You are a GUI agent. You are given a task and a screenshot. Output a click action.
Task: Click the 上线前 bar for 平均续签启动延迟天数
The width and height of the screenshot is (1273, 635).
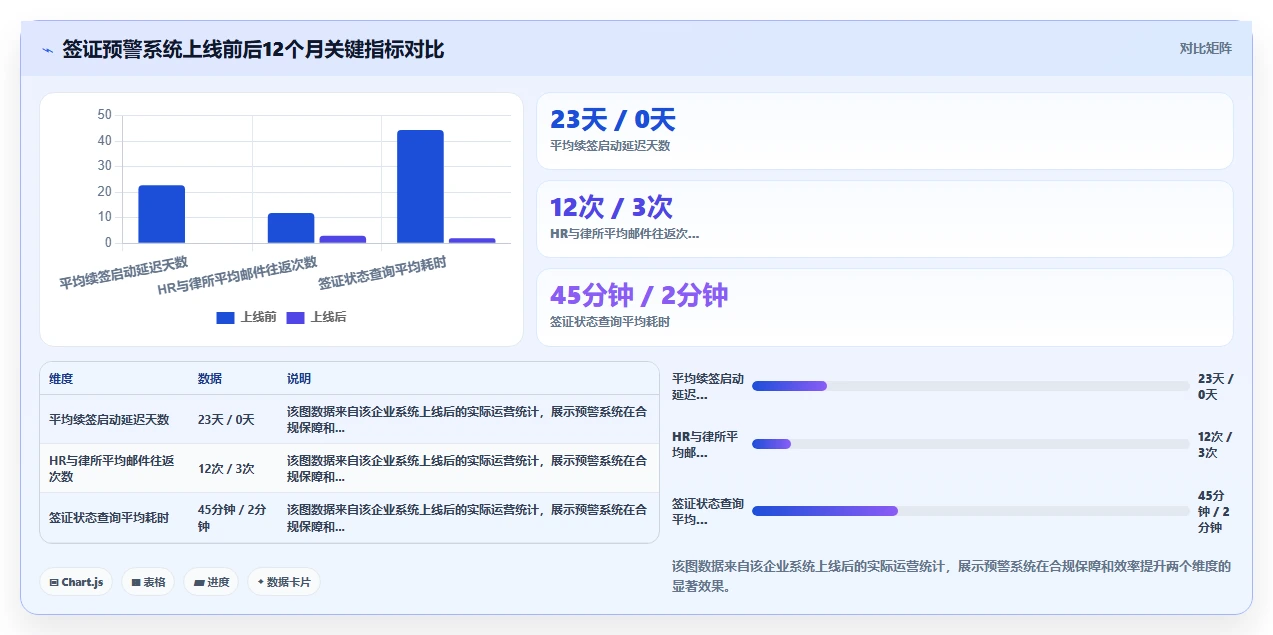[162, 214]
